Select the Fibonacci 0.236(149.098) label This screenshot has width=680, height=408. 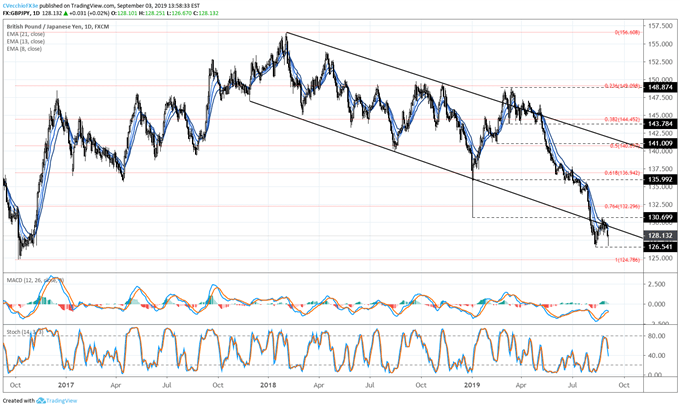coord(622,86)
